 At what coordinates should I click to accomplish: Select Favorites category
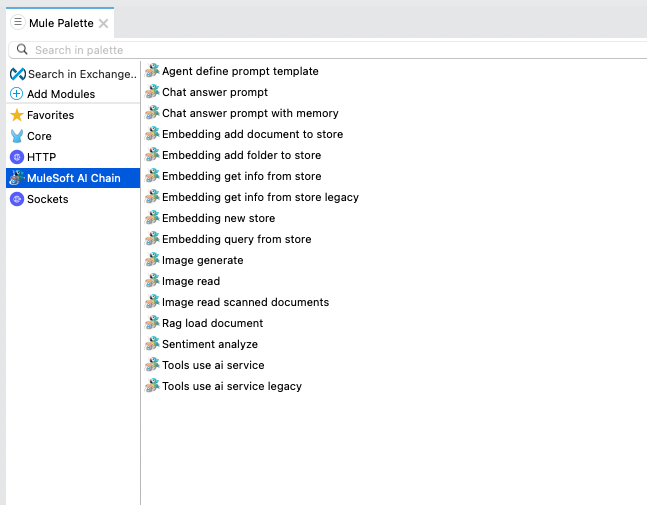click(x=50, y=115)
